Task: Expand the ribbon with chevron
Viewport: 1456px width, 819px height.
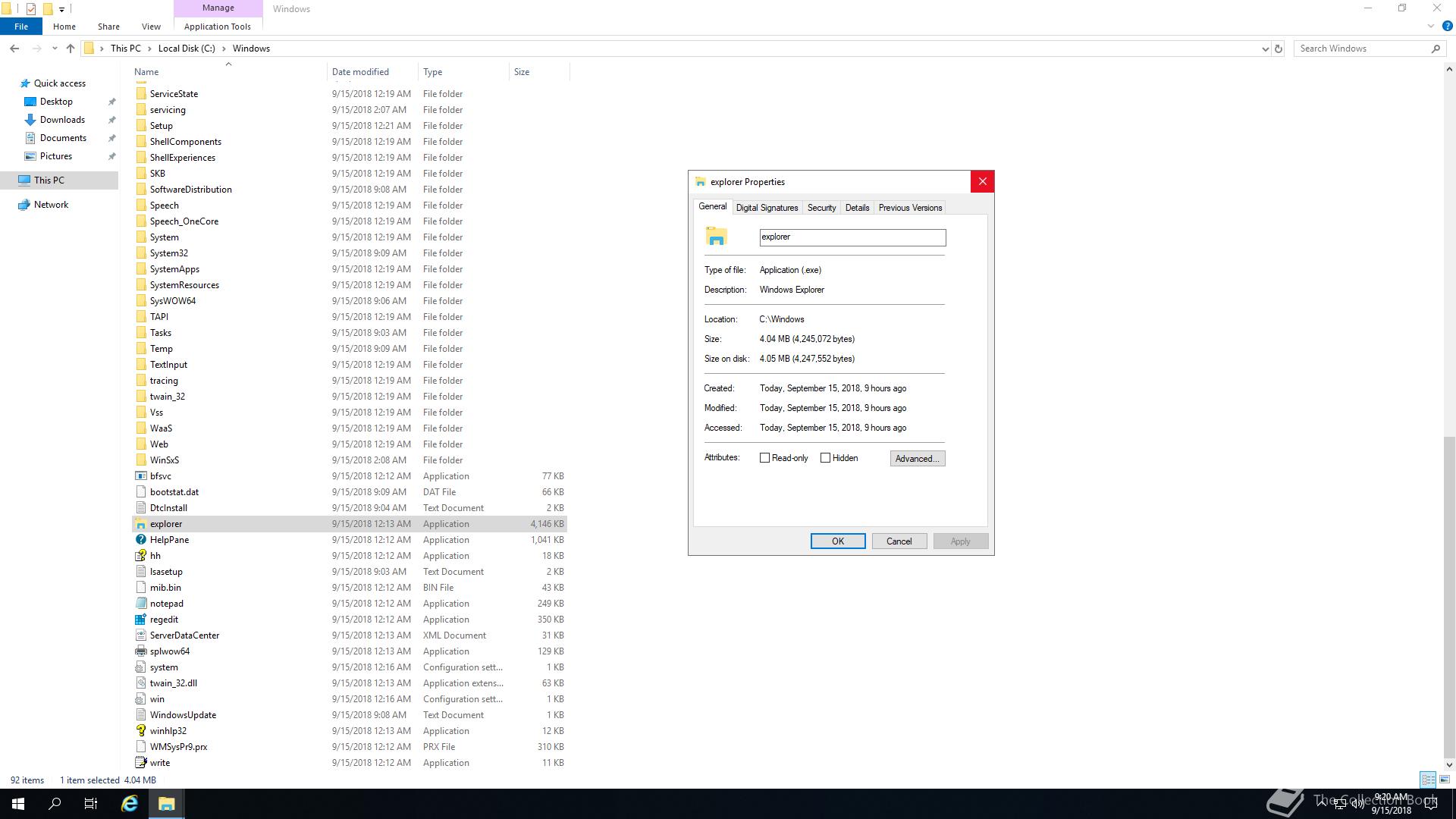Action: pyautogui.click(x=1431, y=26)
